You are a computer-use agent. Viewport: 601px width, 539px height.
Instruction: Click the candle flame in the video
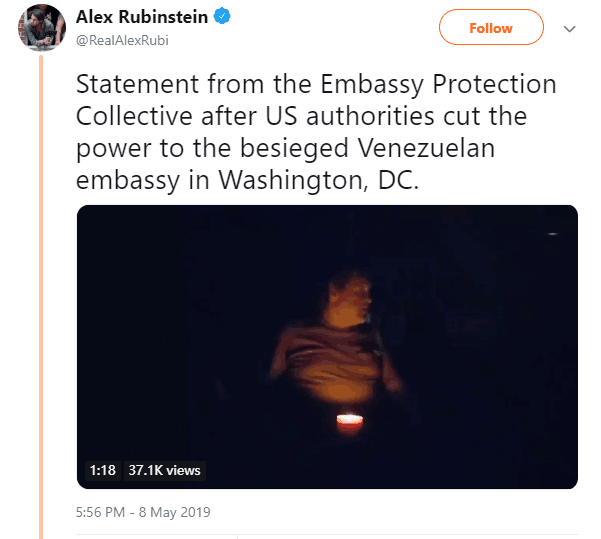click(350, 421)
